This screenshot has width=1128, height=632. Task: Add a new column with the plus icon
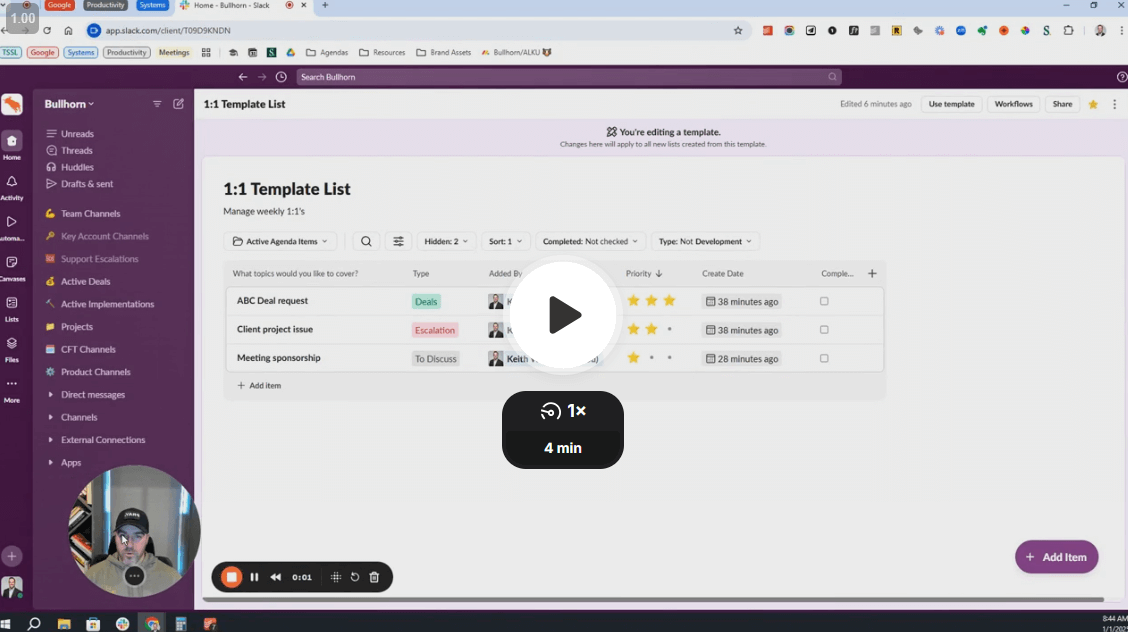(872, 273)
